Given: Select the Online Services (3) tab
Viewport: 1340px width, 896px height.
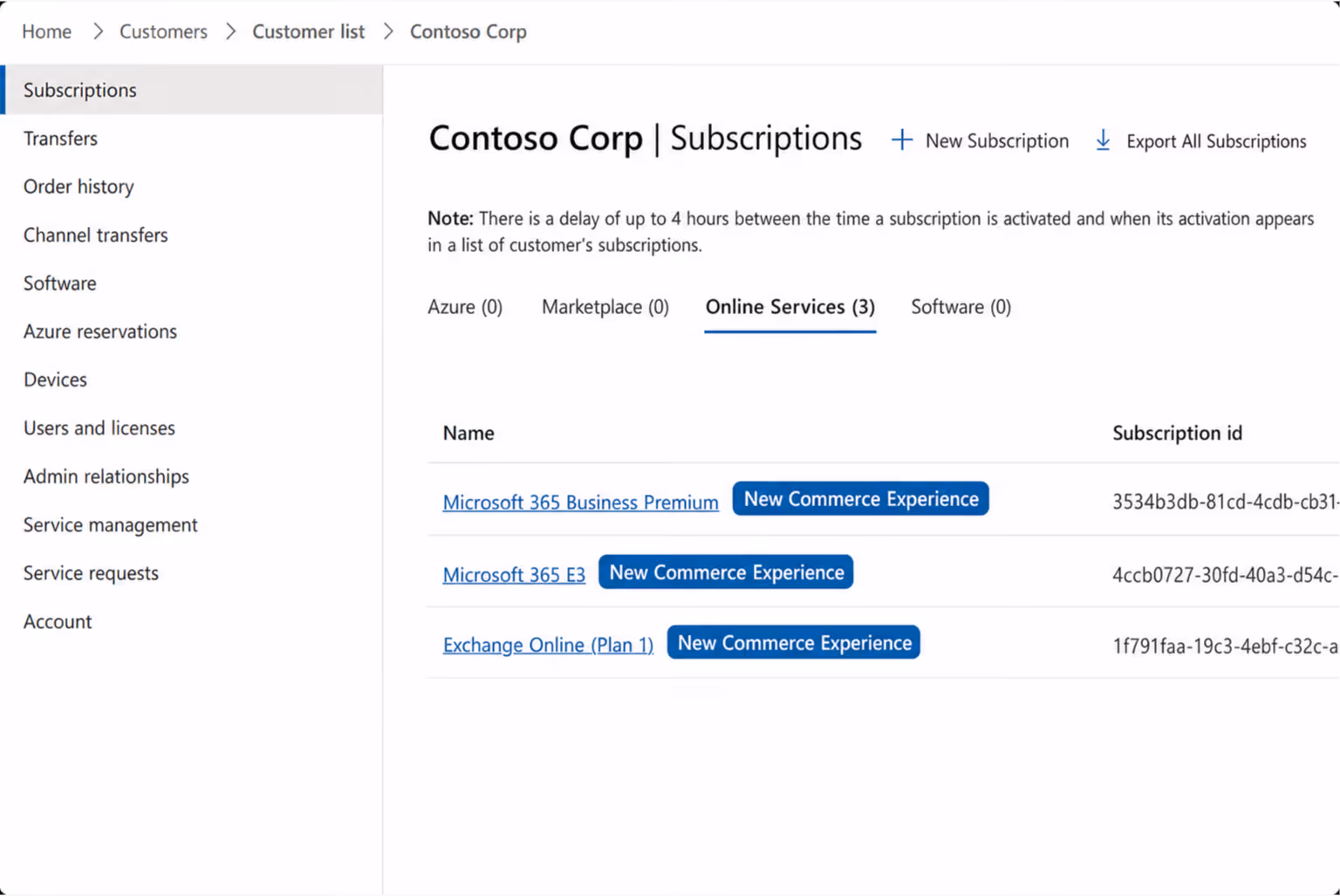Looking at the screenshot, I should 790,307.
